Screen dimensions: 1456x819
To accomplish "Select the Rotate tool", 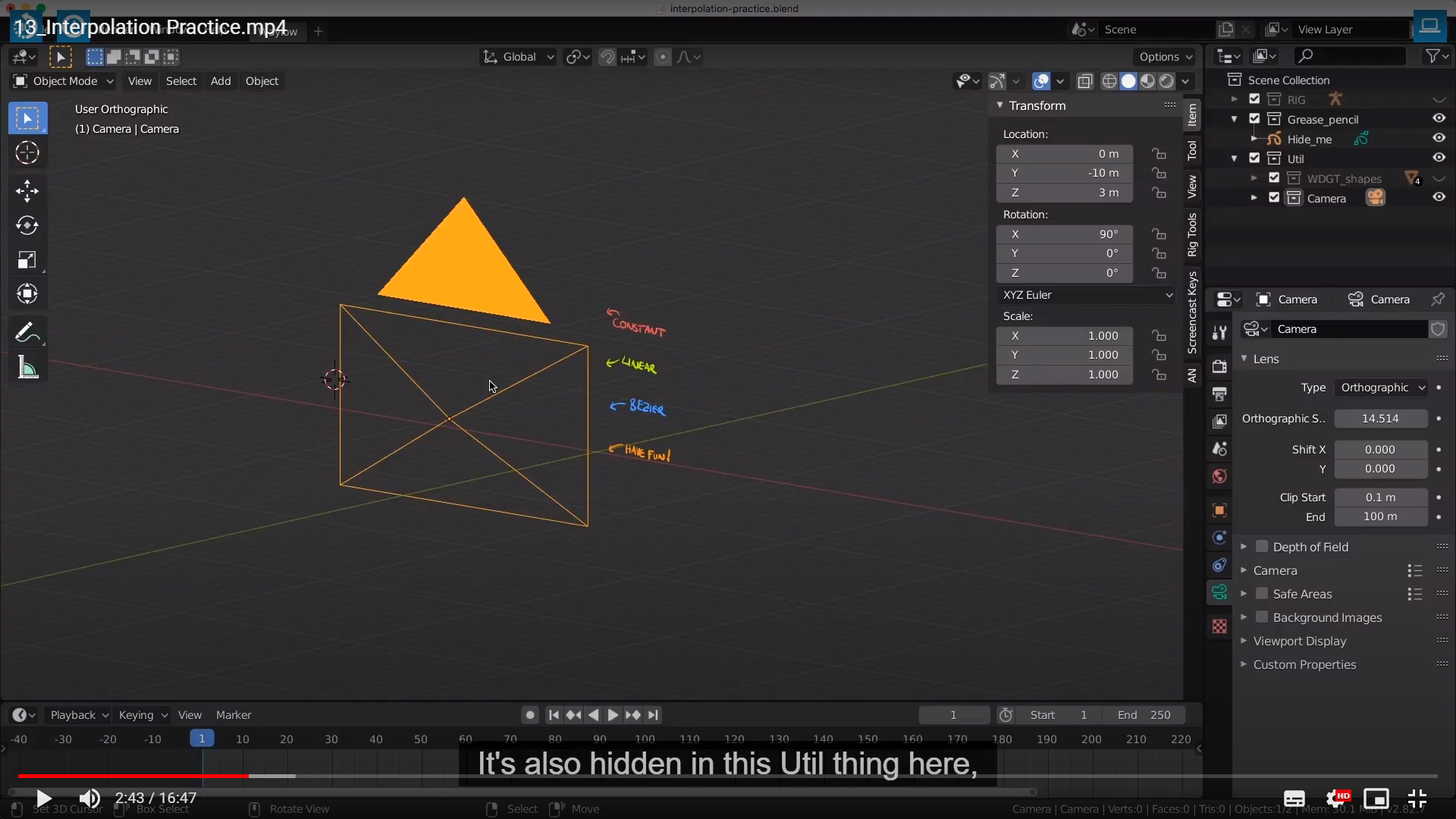I will click(x=27, y=225).
